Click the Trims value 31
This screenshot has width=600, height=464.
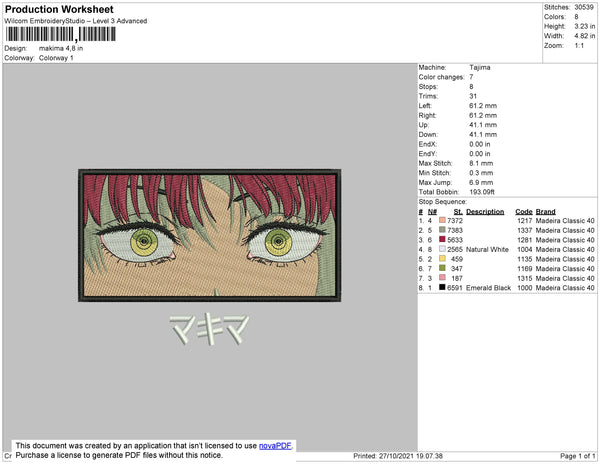tap(473, 96)
